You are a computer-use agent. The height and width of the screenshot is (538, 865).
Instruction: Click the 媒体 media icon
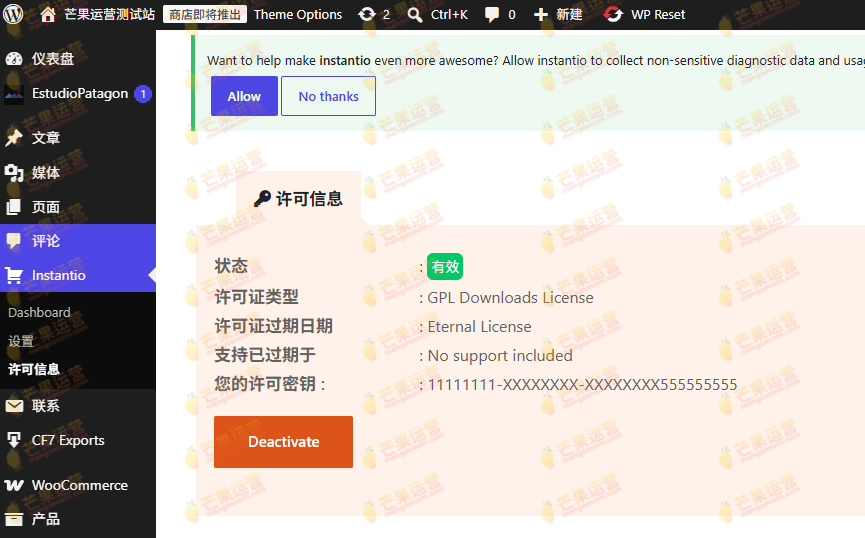tap(14, 173)
